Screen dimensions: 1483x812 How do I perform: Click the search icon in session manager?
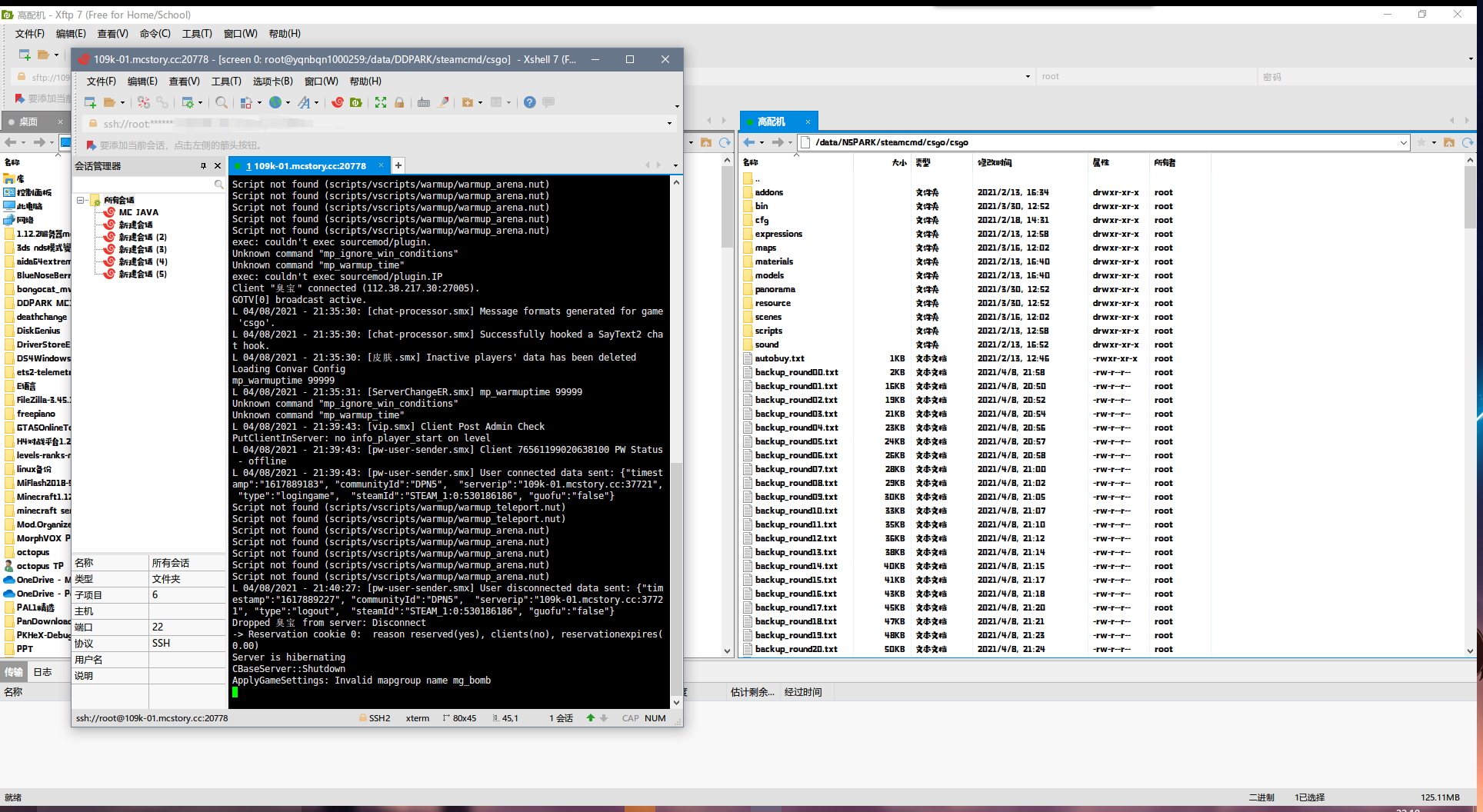click(218, 185)
